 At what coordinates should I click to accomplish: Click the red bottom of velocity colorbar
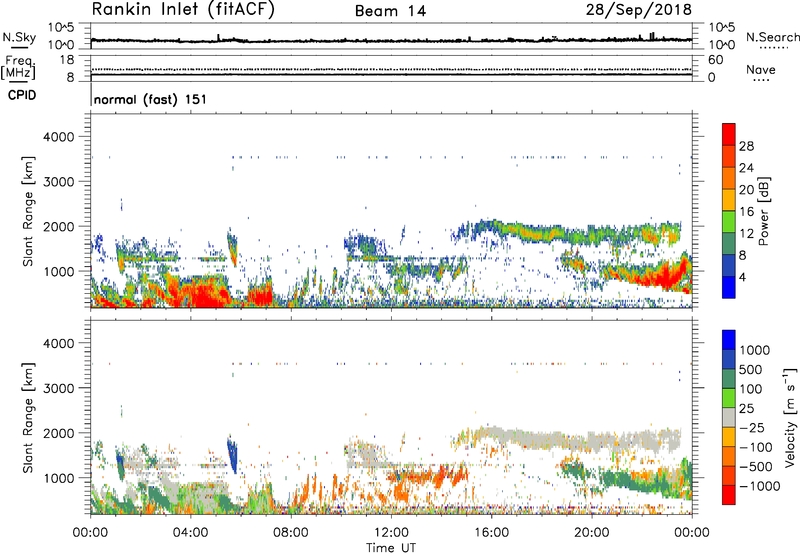[729, 495]
